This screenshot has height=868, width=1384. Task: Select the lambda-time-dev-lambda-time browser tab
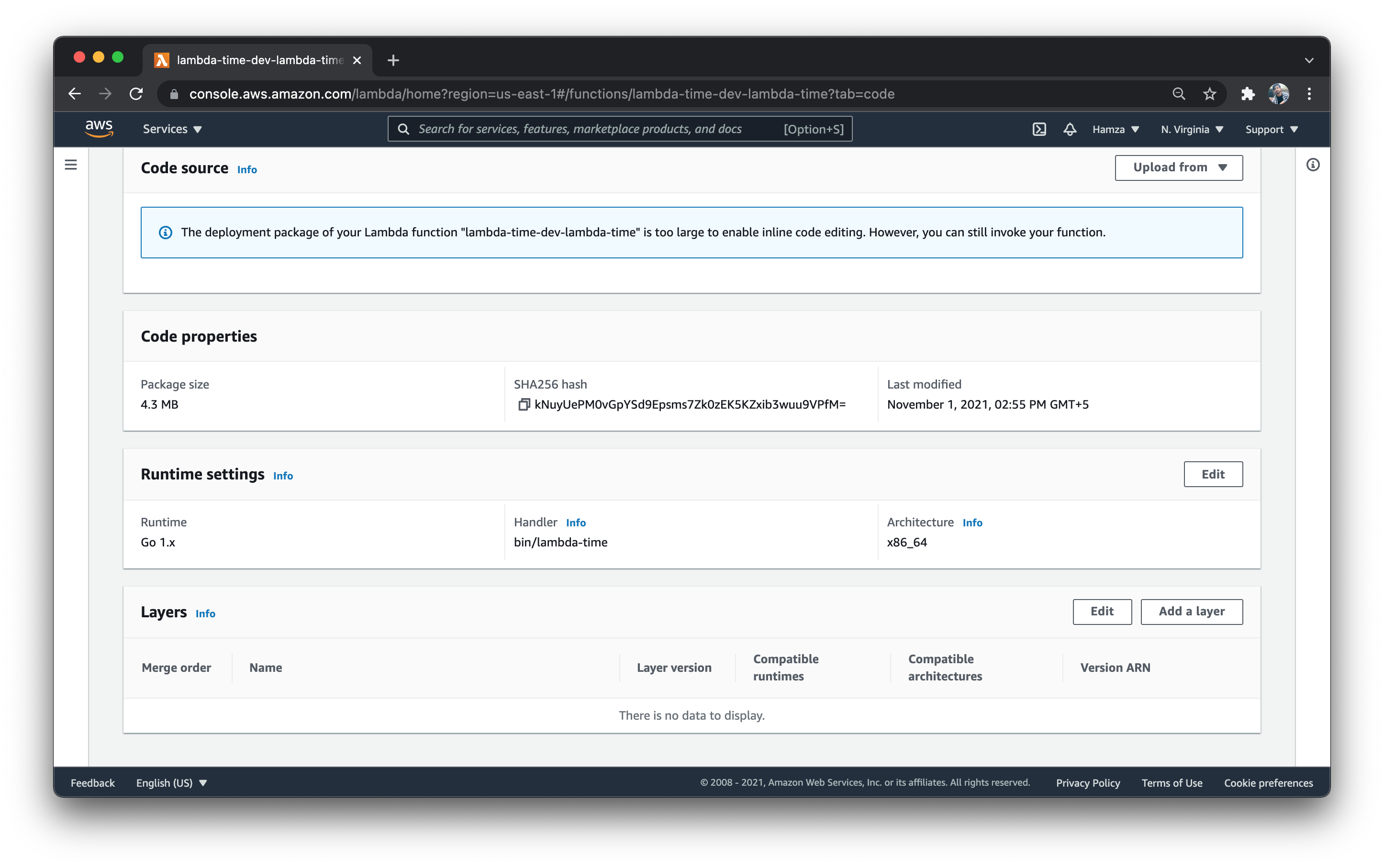point(258,60)
